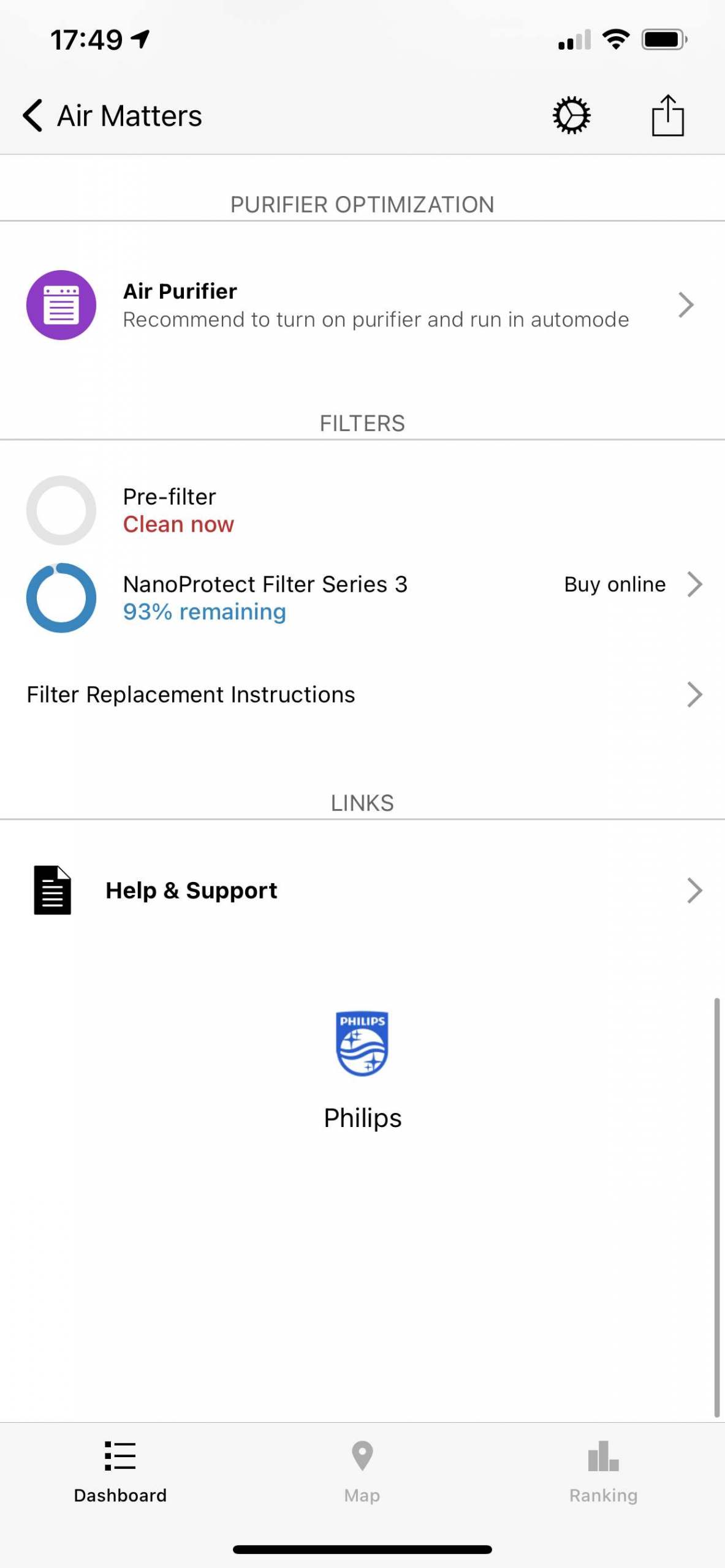Tap Buy online link
Image resolution: width=725 pixels, height=1568 pixels.
615,584
